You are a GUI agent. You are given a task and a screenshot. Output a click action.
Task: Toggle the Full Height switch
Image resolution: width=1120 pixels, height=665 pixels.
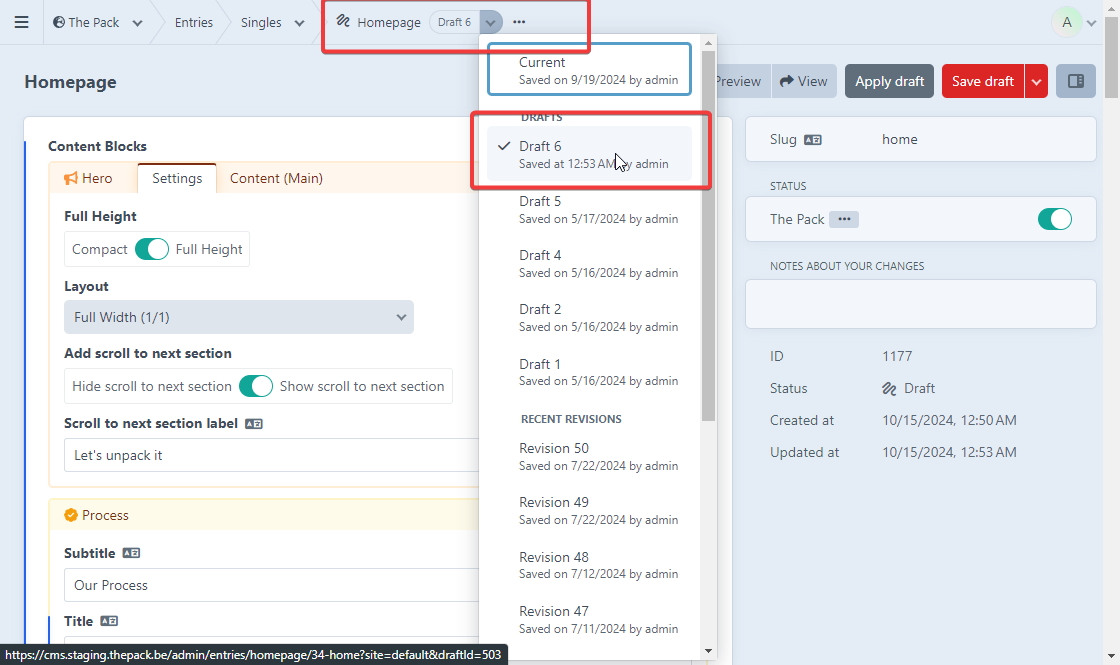click(x=152, y=249)
